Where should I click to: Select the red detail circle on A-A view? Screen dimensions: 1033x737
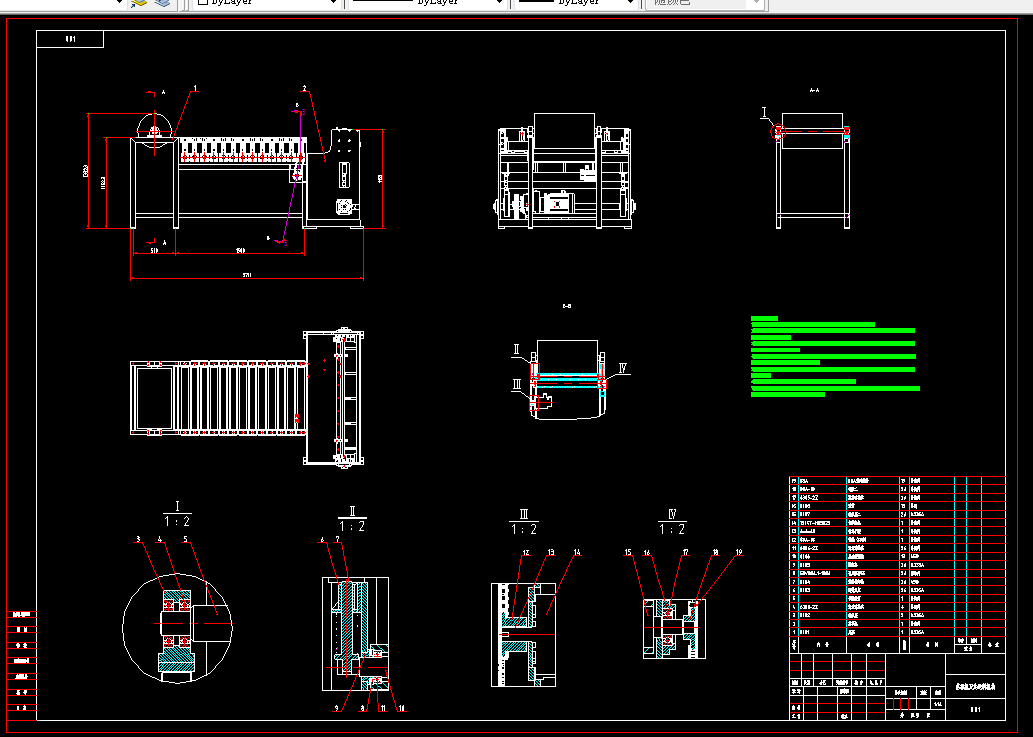(x=778, y=131)
